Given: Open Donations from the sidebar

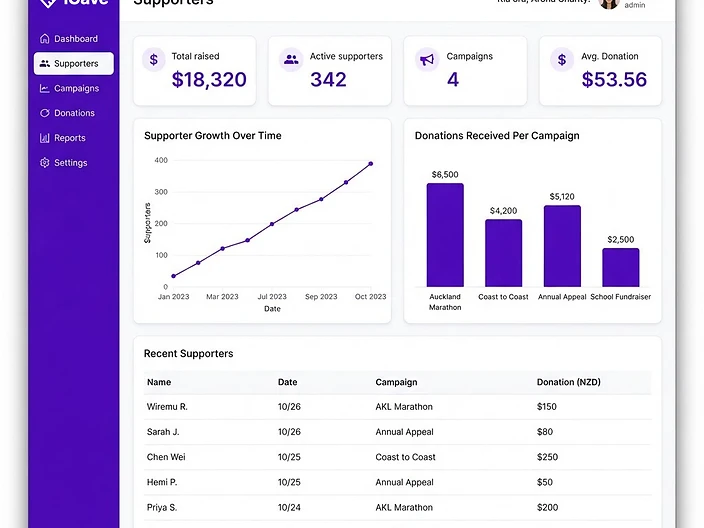Looking at the screenshot, I should (74, 113).
